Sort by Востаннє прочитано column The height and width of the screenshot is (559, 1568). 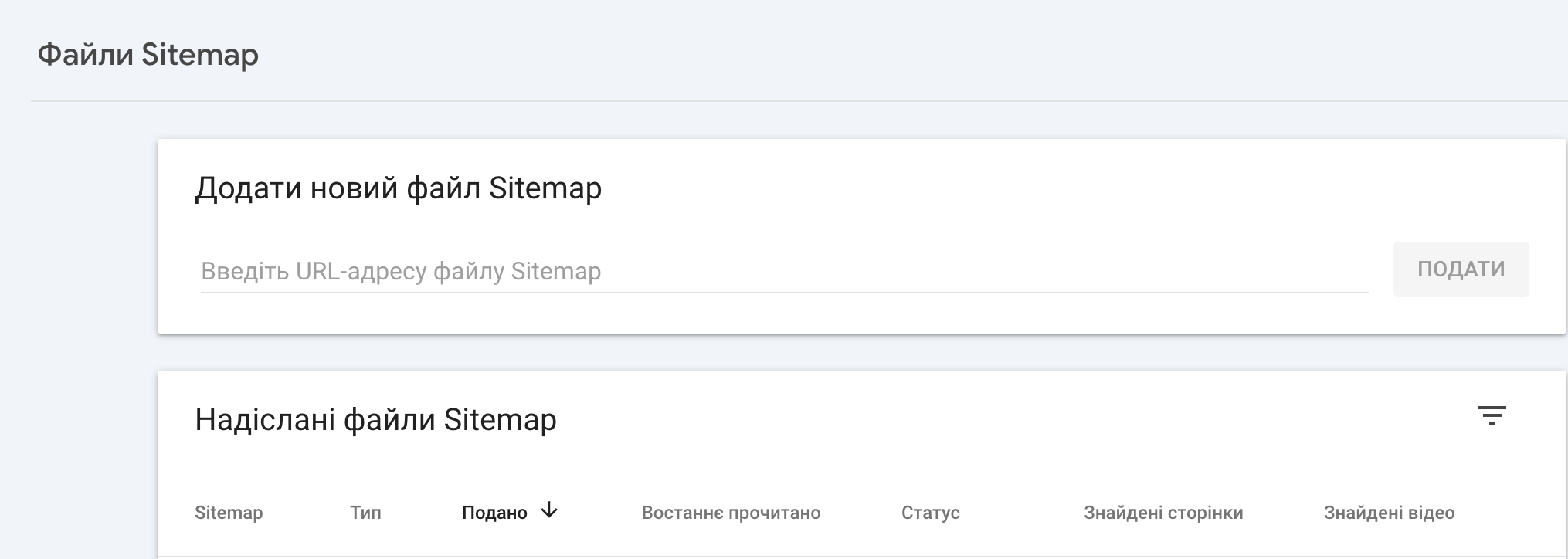(731, 513)
